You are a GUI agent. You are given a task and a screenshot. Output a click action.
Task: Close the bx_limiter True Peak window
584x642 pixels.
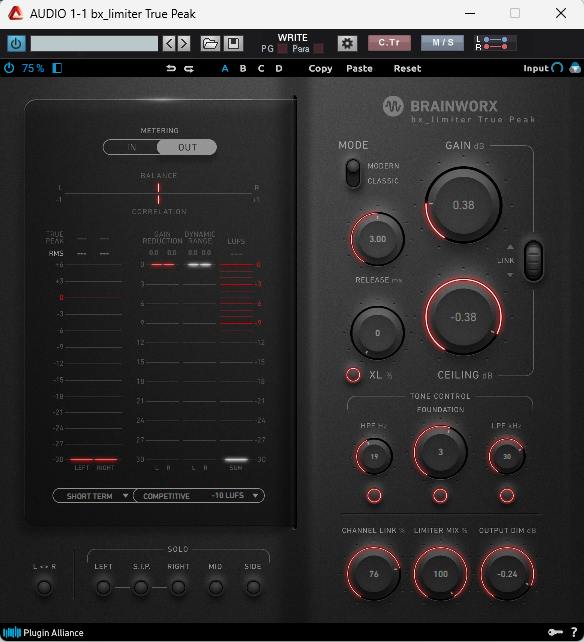point(561,13)
